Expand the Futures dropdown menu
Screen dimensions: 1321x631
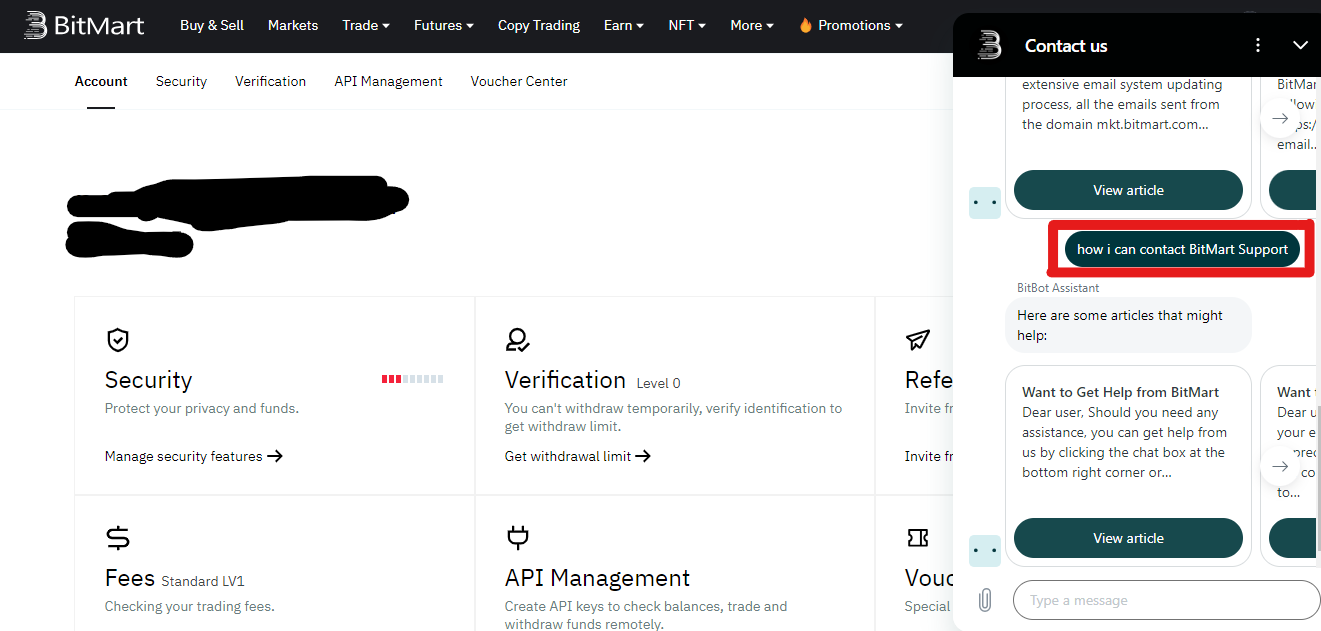click(444, 25)
